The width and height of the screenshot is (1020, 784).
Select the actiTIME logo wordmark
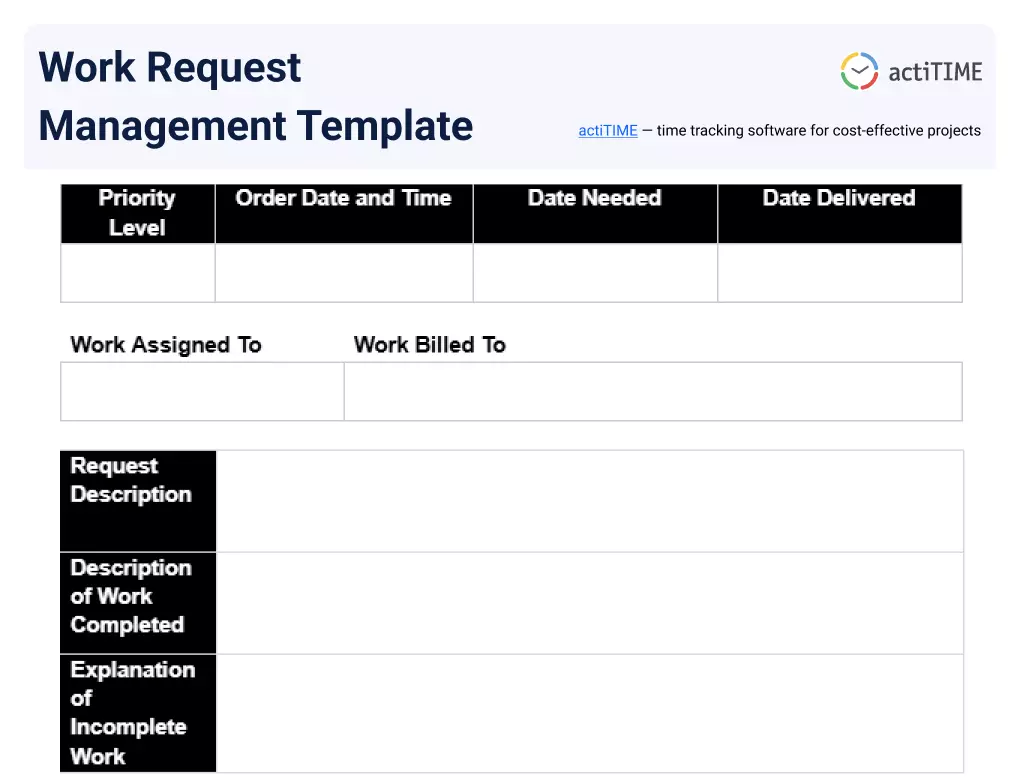coord(936,70)
